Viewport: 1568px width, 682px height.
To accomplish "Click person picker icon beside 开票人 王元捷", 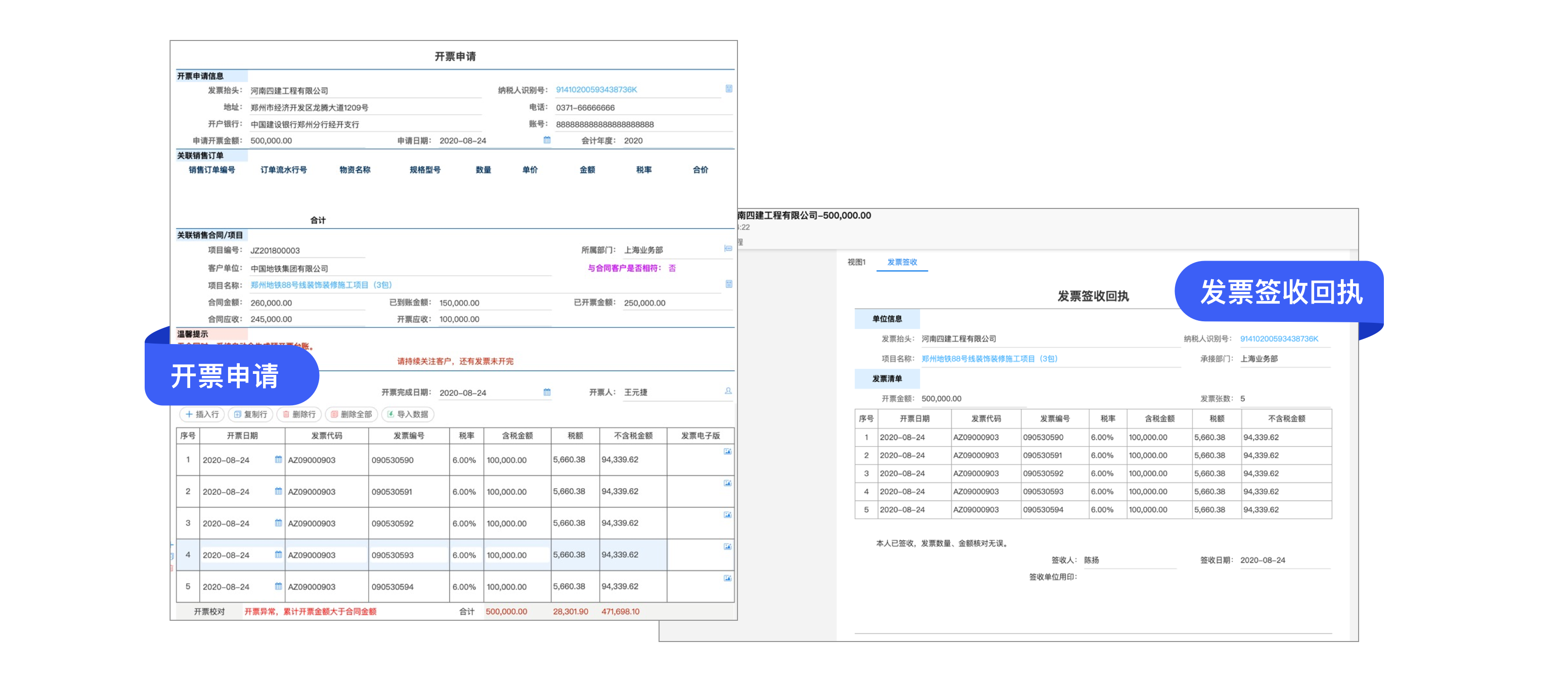I will [x=728, y=391].
